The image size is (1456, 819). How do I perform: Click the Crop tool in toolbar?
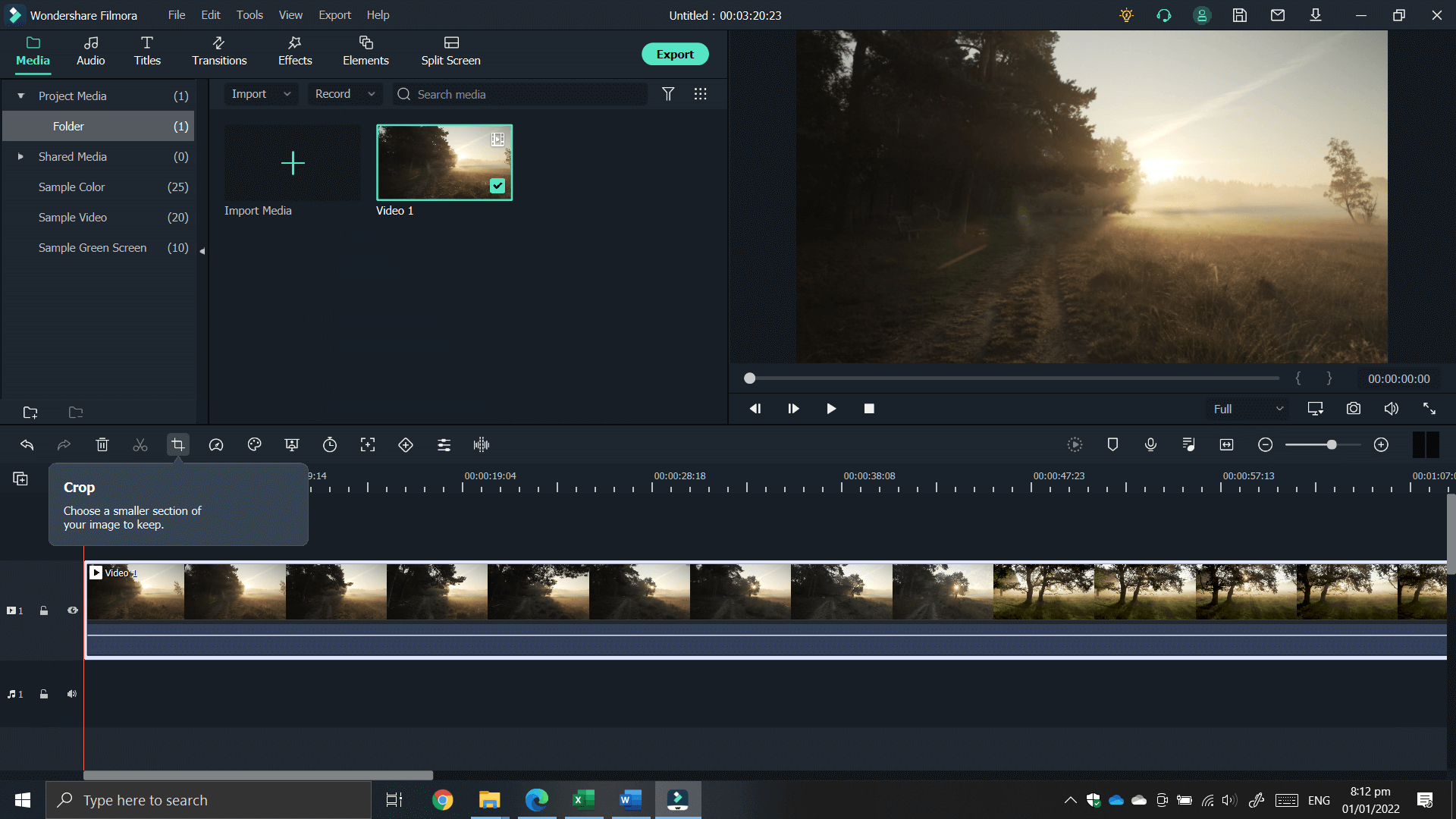tap(178, 444)
